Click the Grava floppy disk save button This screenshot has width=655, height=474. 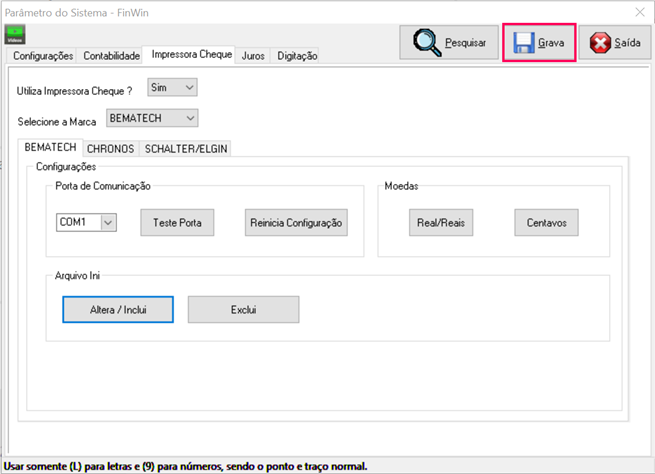click(x=538, y=44)
